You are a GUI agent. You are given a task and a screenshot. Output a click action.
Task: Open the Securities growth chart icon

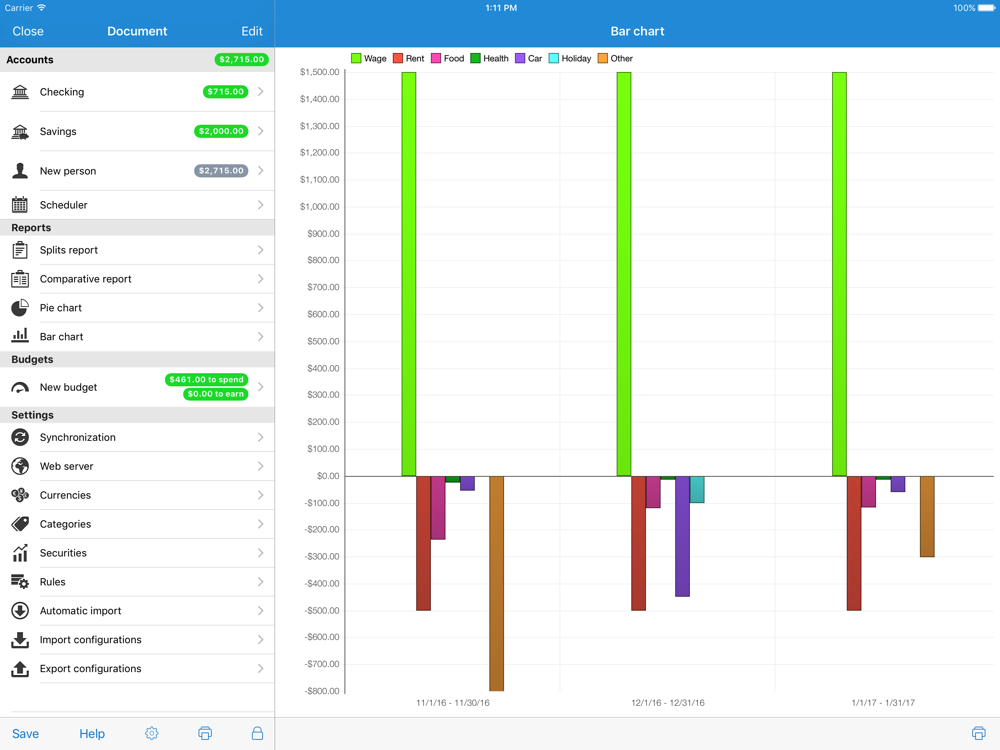[20, 553]
